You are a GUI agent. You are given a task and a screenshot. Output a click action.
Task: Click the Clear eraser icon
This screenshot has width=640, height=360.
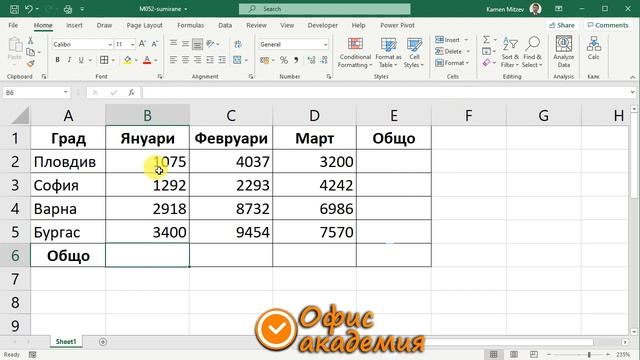[x=486, y=62]
